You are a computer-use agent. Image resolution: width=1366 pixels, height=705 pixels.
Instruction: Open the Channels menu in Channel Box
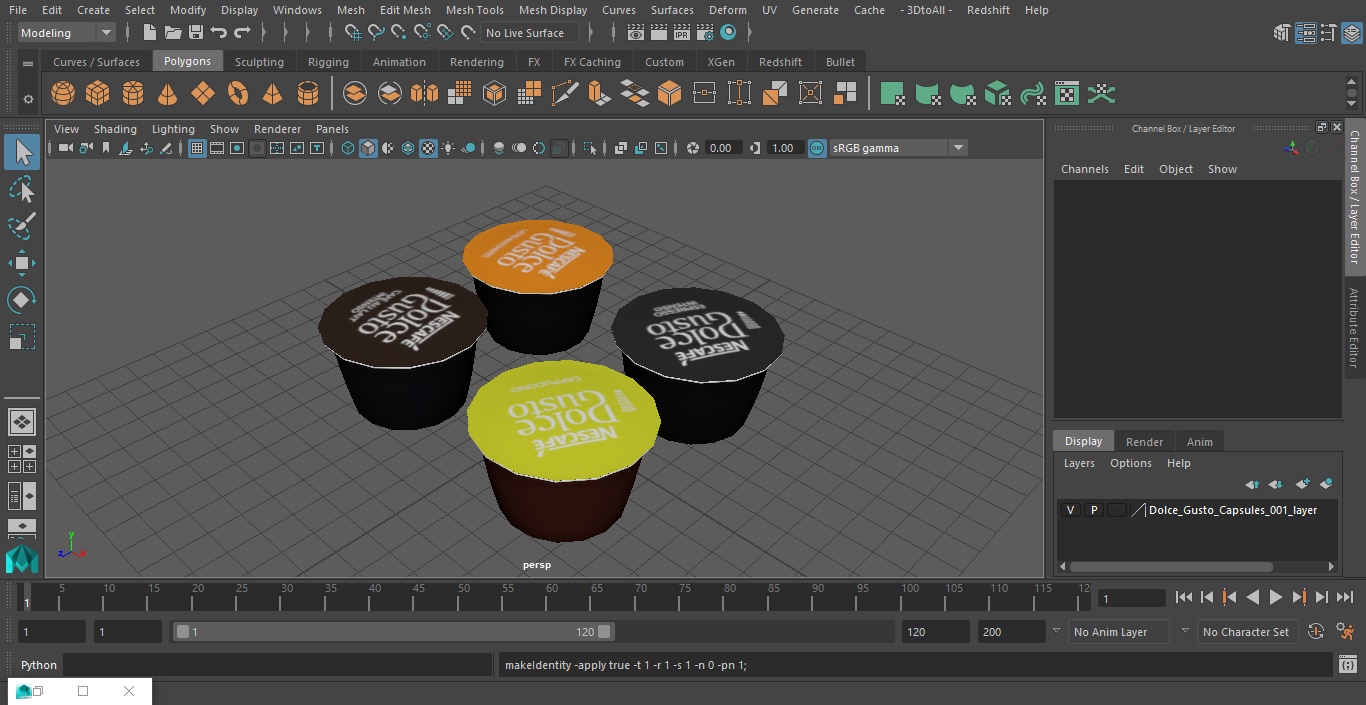point(1084,169)
